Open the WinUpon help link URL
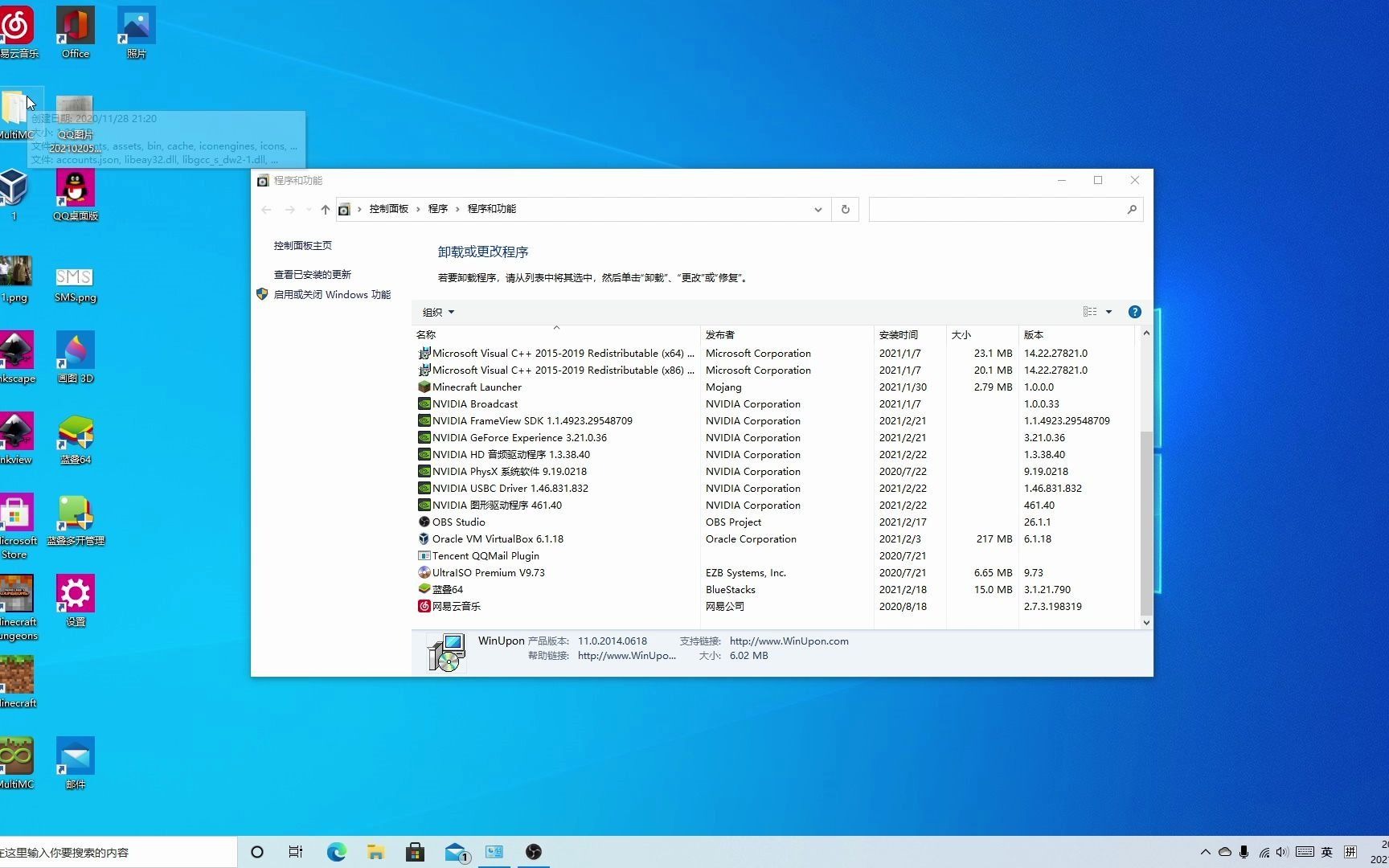Viewport: 1389px width, 868px height. coord(626,656)
